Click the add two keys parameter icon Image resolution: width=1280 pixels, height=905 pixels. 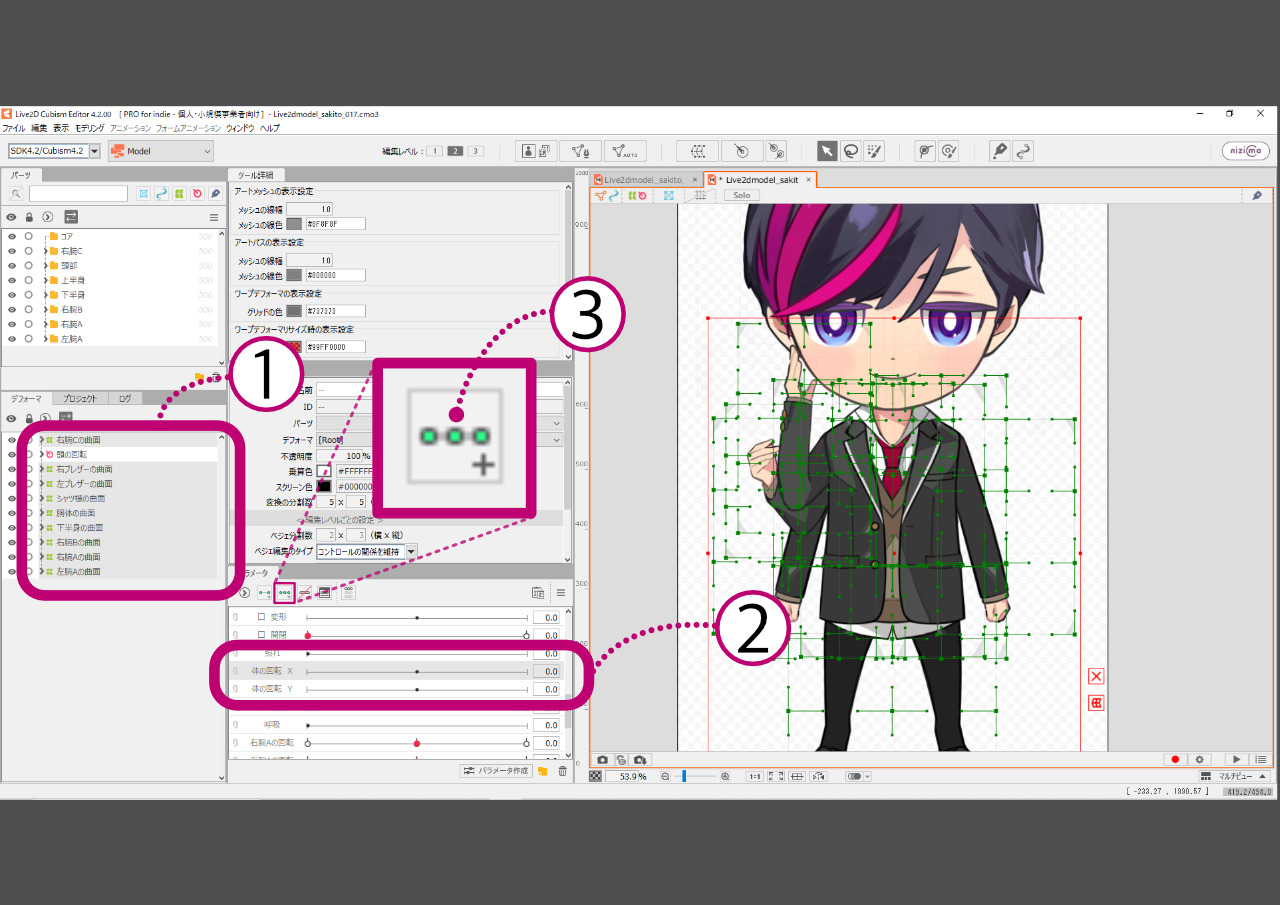point(265,592)
